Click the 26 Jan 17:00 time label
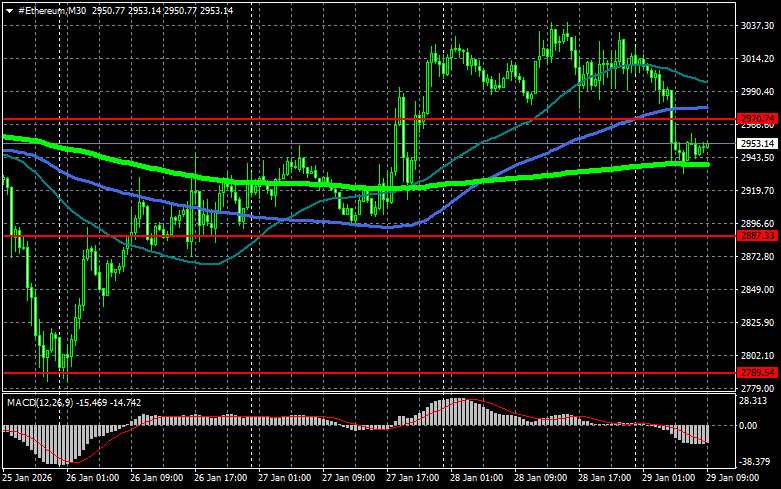The width and height of the screenshot is (781, 489). click(x=223, y=478)
